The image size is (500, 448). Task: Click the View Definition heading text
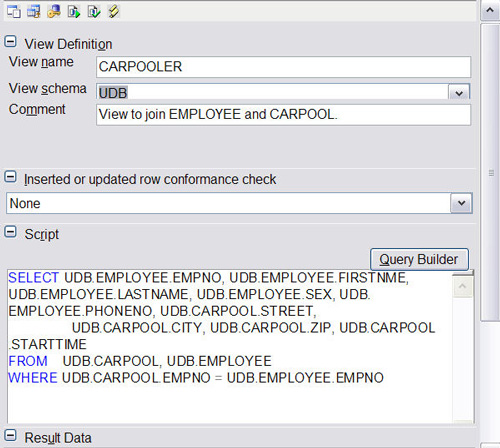(68, 44)
